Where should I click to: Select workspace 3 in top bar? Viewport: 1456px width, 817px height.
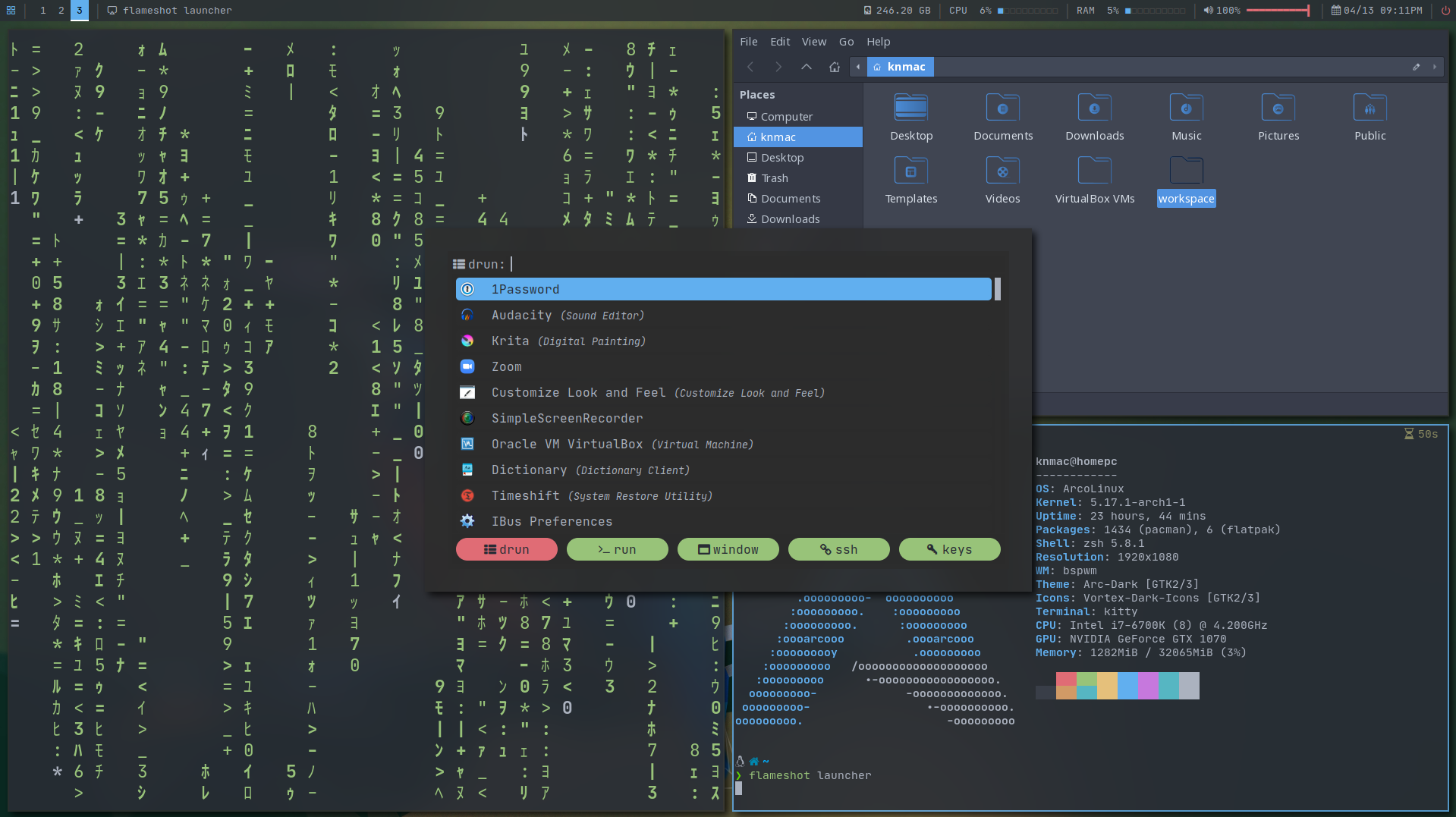[80, 11]
